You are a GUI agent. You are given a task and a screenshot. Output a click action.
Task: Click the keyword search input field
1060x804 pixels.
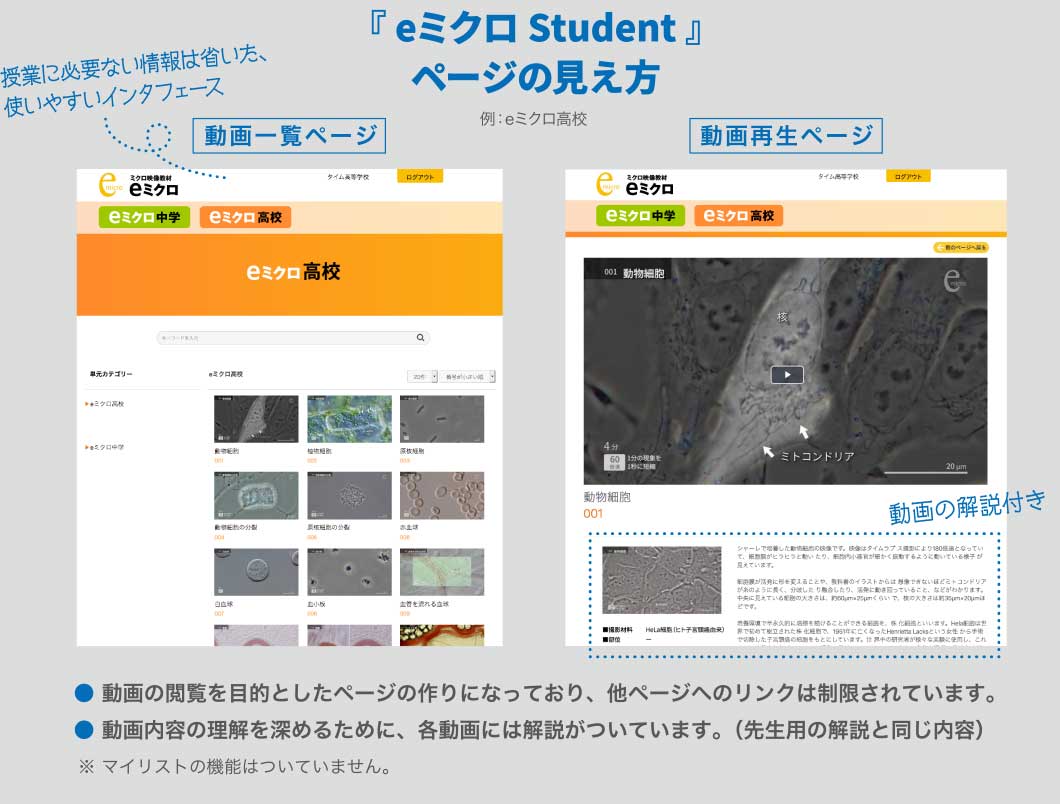pyautogui.click(x=285, y=338)
